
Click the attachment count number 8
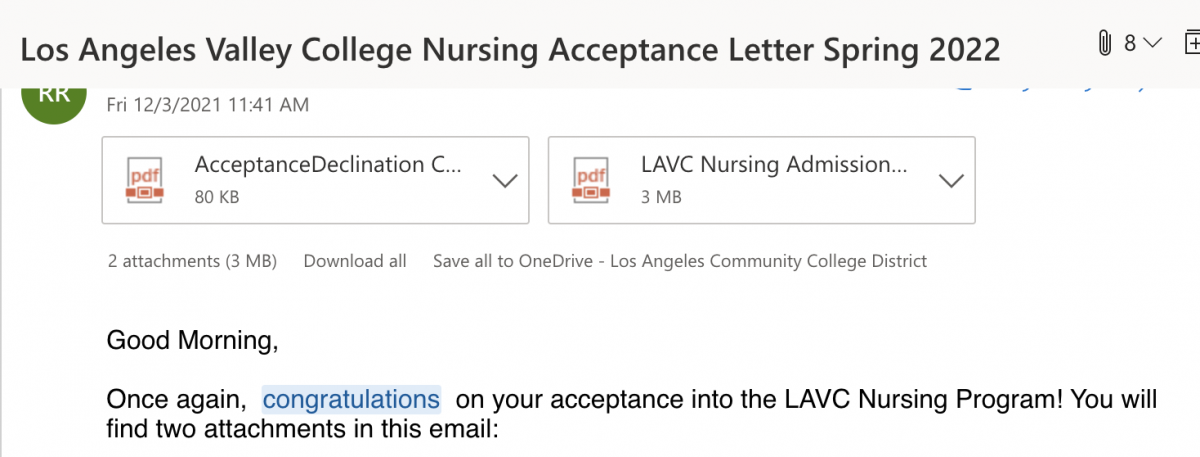point(1130,43)
